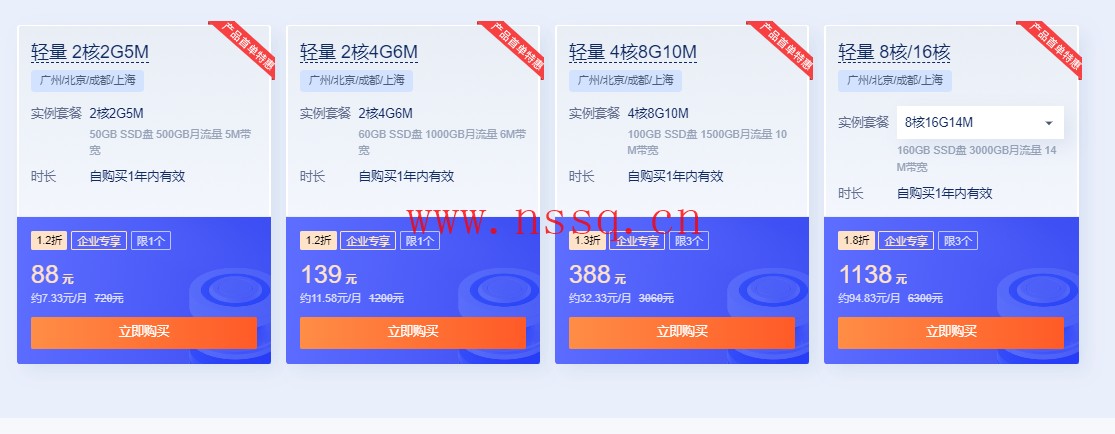Click 1.8折 discount badge on 1138元 card
1115x434 pixels.
(x=856, y=240)
